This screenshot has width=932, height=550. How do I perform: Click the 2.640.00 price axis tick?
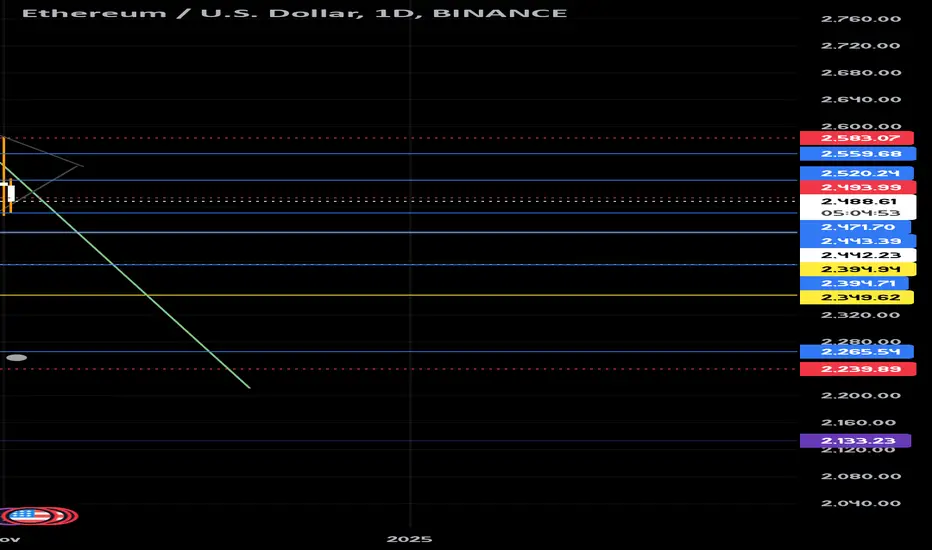[x=861, y=99]
